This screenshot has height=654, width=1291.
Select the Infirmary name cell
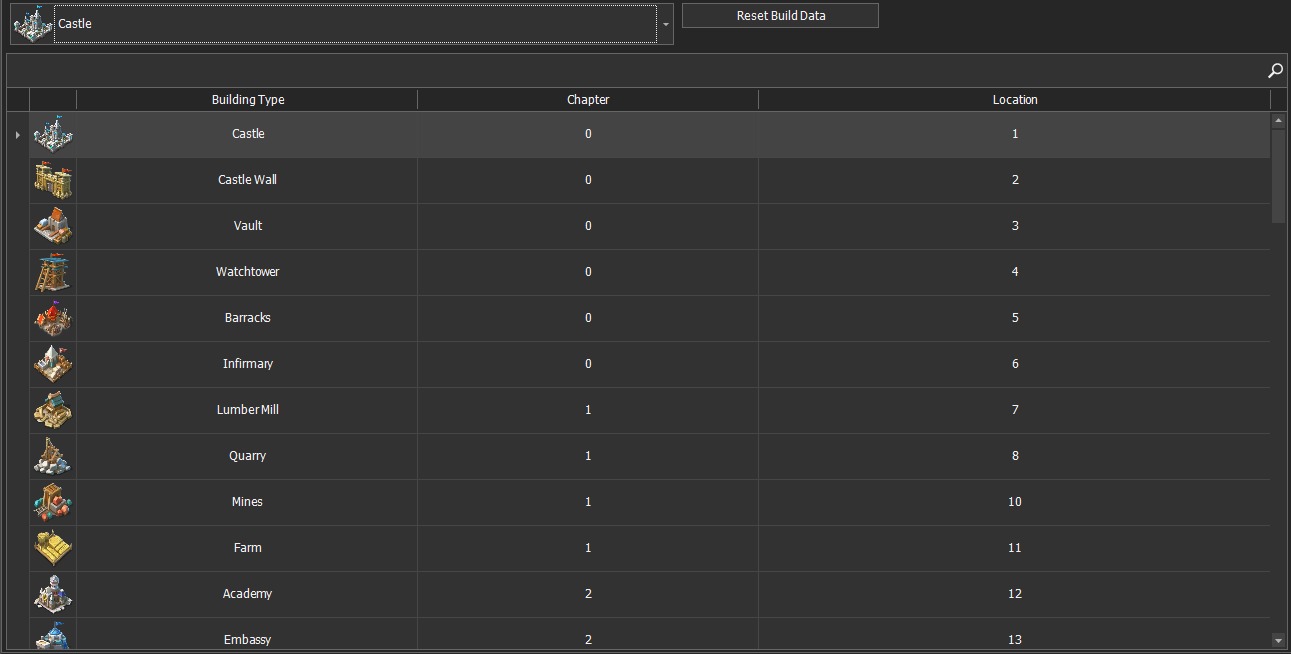pyautogui.click(x=247, y=364)
